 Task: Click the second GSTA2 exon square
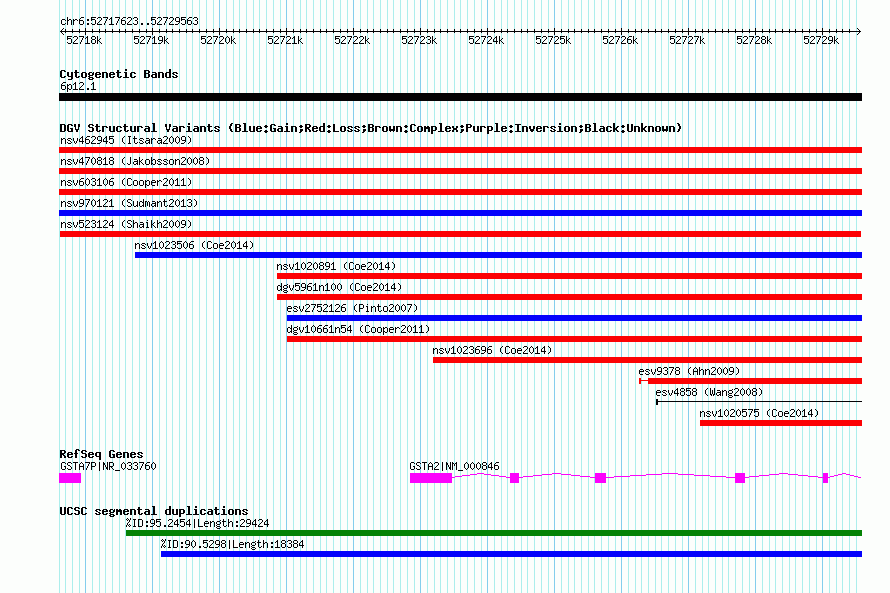514,478
